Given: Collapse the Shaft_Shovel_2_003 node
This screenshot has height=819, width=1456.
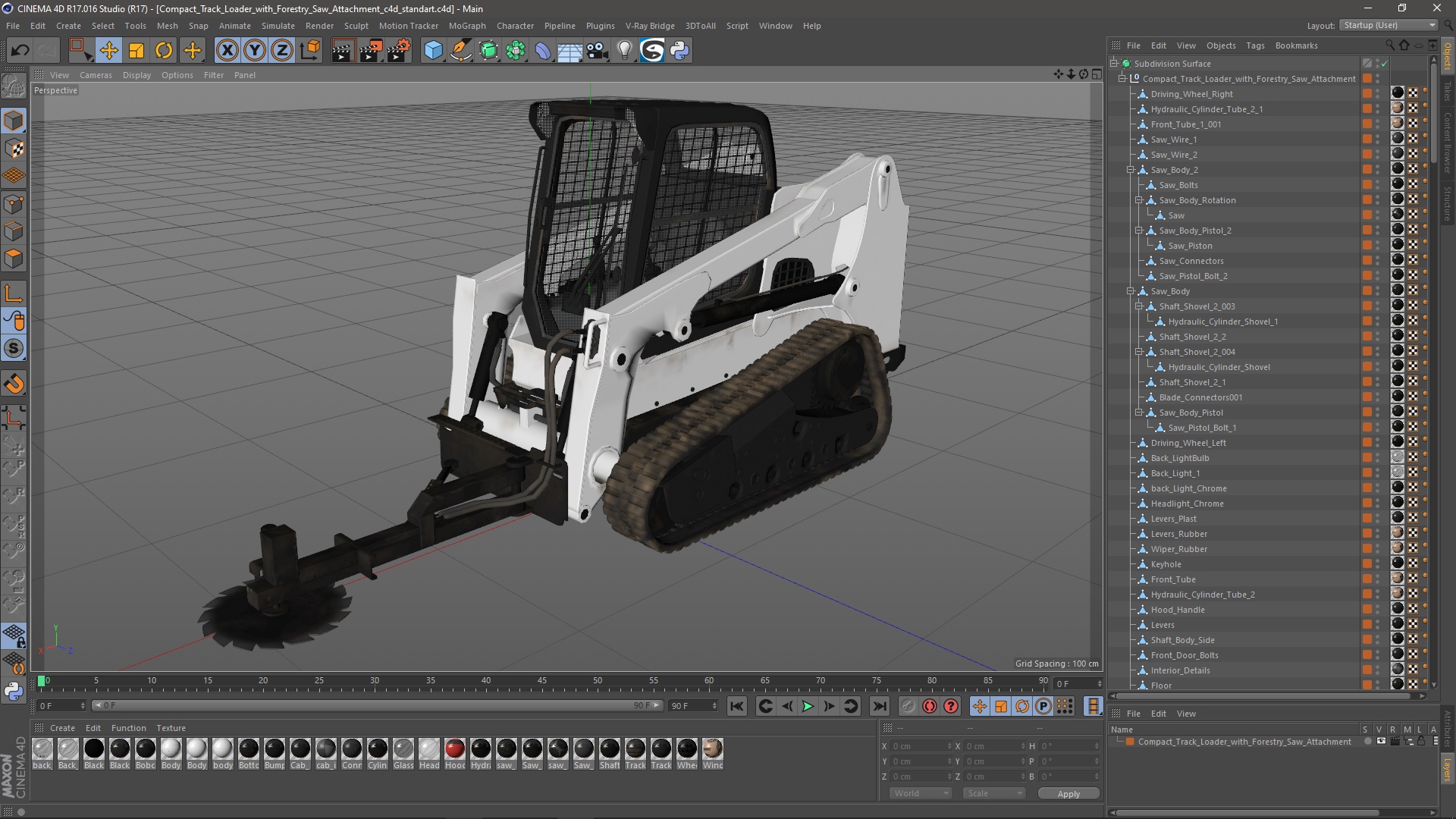Looking at the screenshot, I should point(1139,306).
